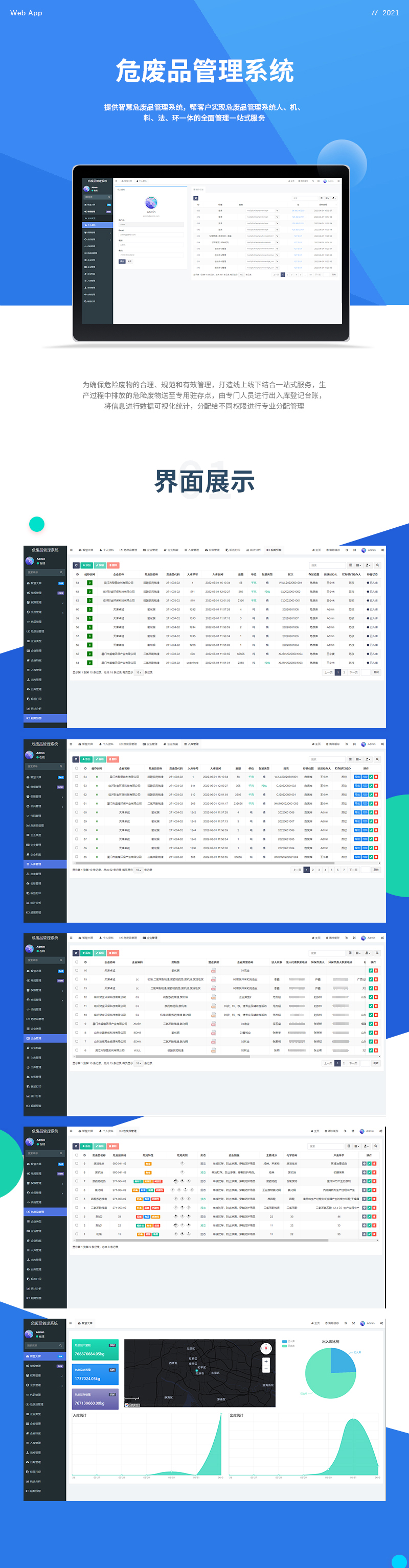Screen dimensions: 409x1568
Task: Tick the select-all checkbox in the 入库管理 table header
Action: pos(77,768)
